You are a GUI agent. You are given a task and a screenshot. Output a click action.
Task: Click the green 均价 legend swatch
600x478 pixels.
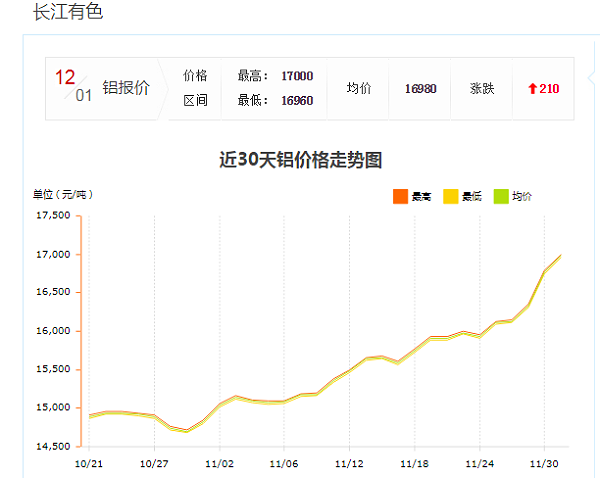point(501,196)
